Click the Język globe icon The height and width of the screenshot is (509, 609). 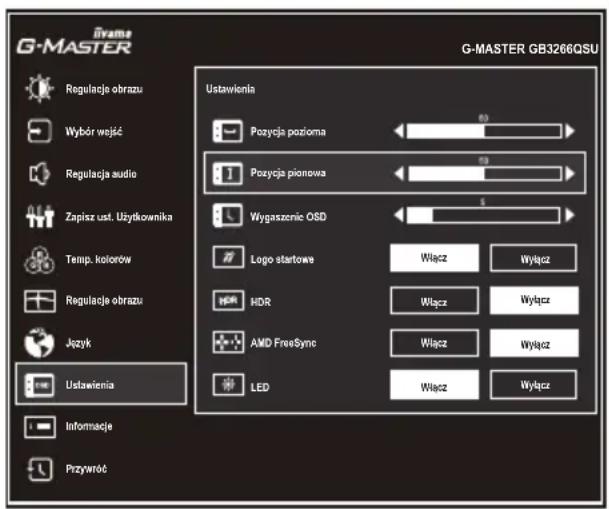[x=39, y=342]
